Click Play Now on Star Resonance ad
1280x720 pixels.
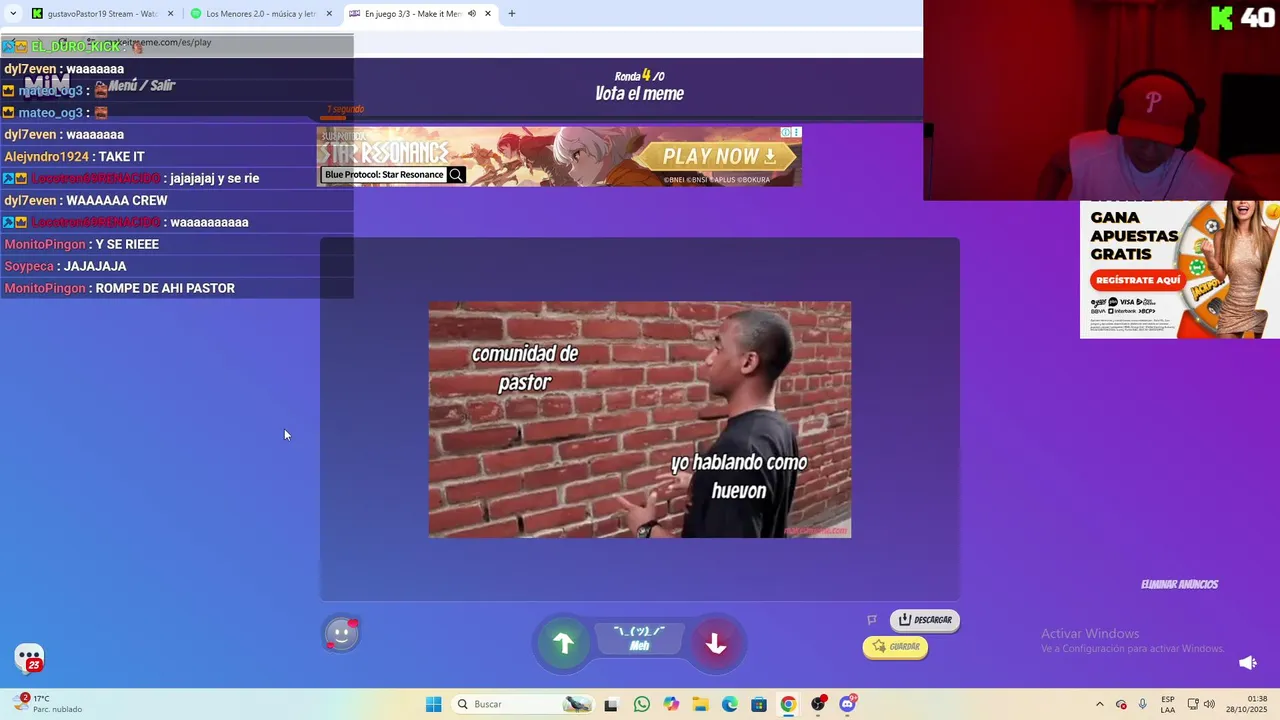click(718, 156)
